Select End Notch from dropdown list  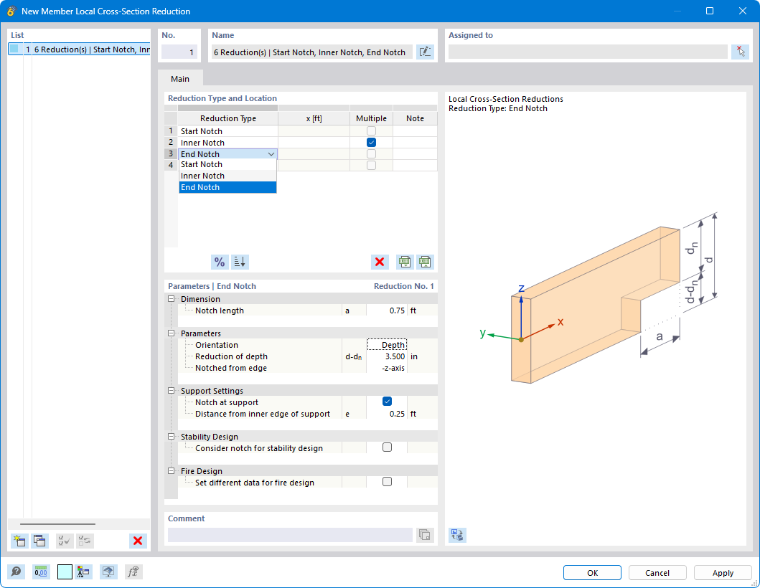coord(227,187)
